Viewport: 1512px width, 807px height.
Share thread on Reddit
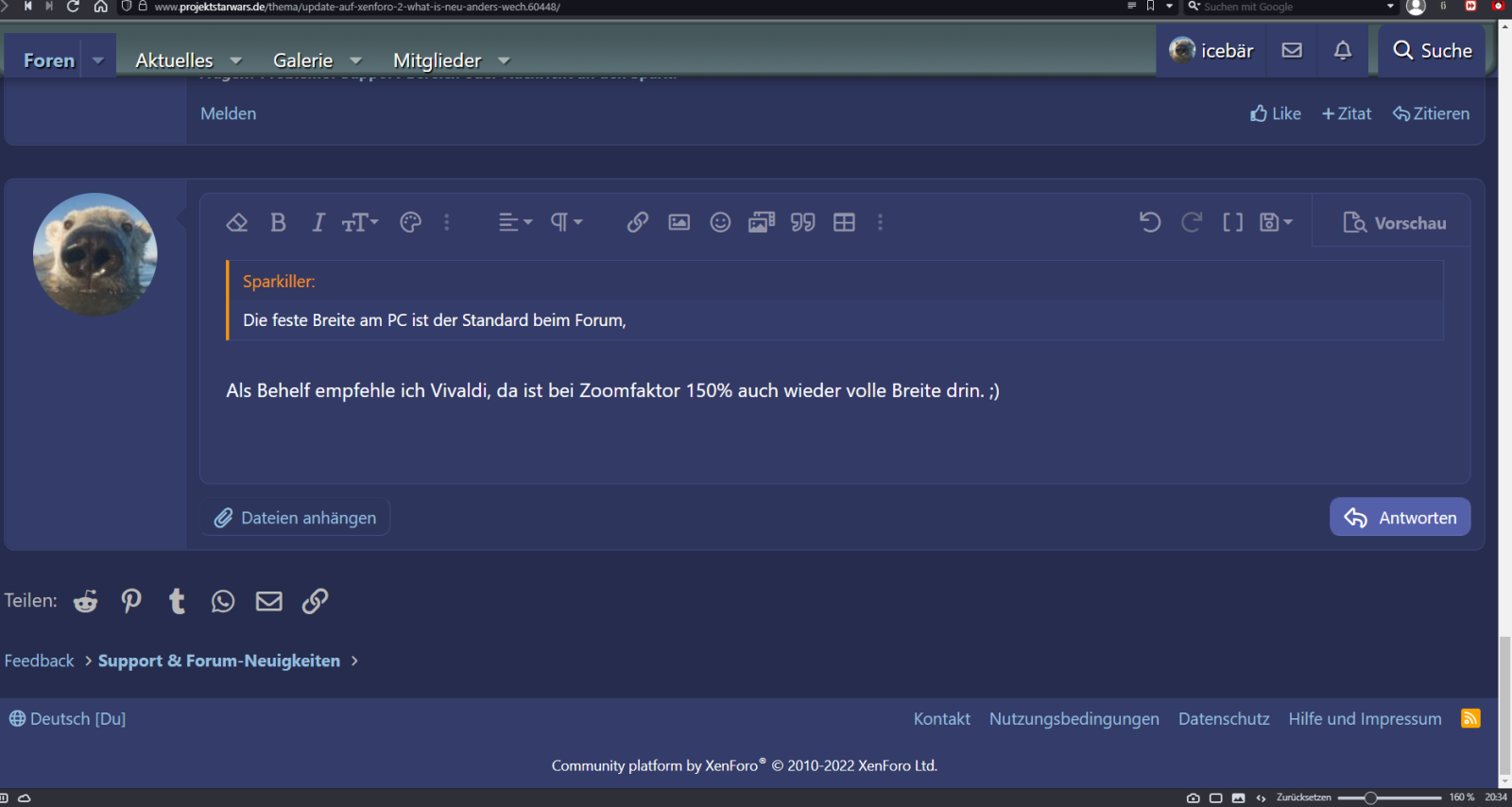[86, 602]
